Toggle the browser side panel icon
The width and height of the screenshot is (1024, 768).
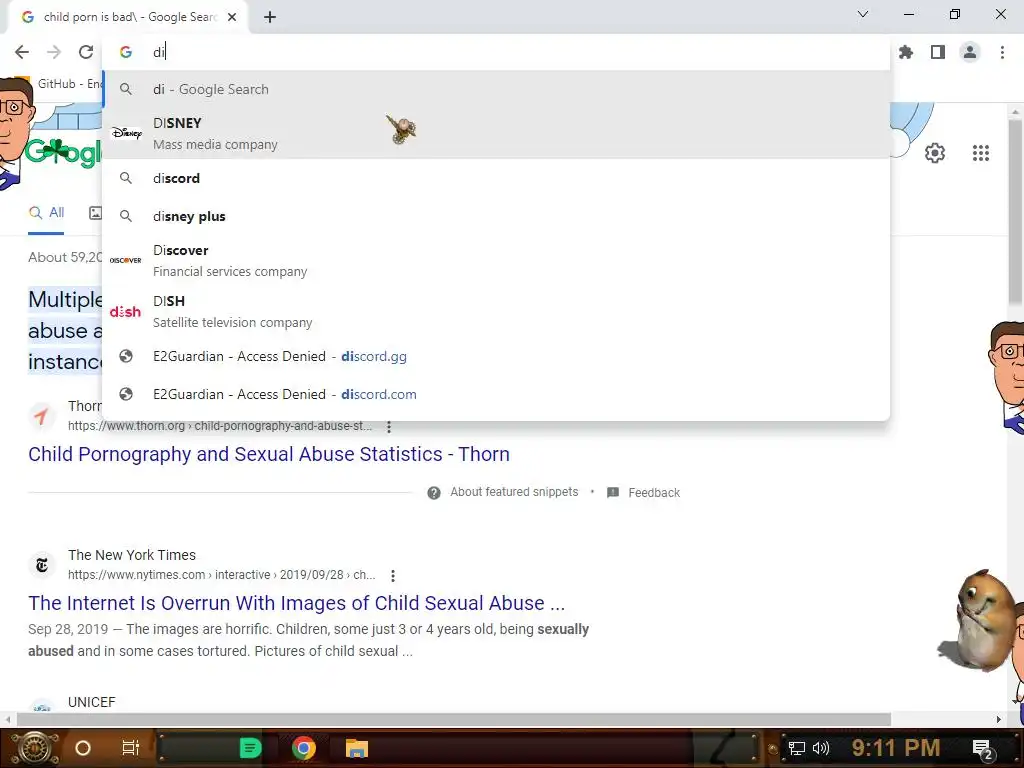(938, 52)
